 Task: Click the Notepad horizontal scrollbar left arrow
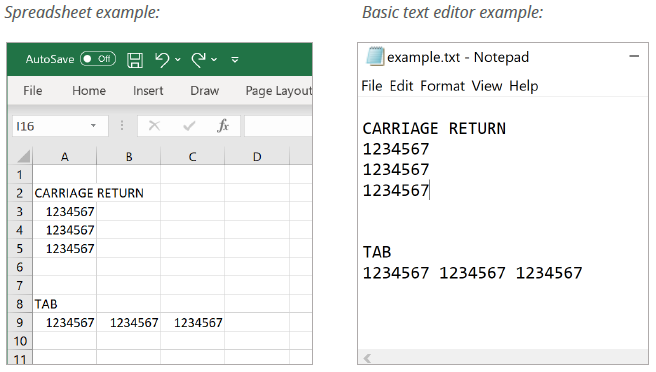pyautogui.click(x=367, y=358)
